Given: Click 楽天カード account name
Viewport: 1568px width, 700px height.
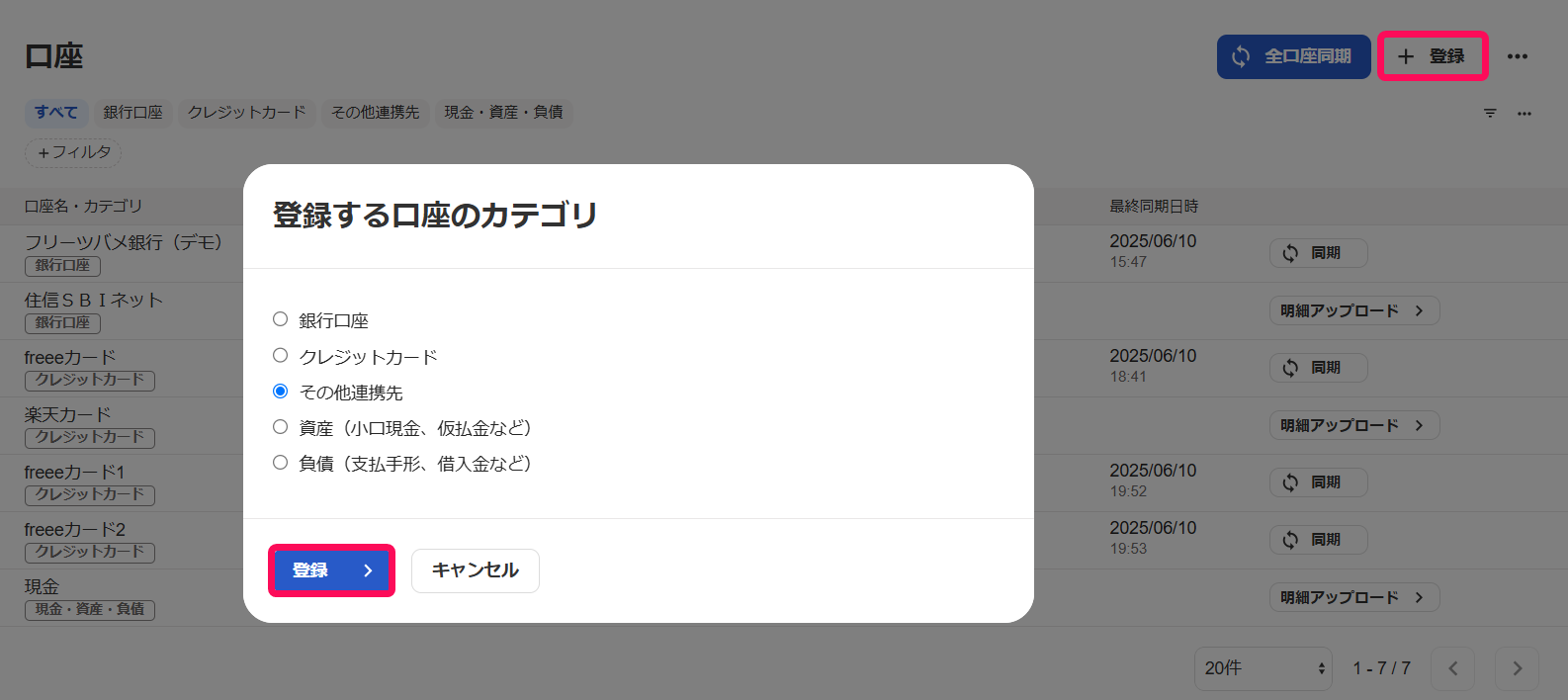Looking at the screenshot, I should (x=68, y=414).
